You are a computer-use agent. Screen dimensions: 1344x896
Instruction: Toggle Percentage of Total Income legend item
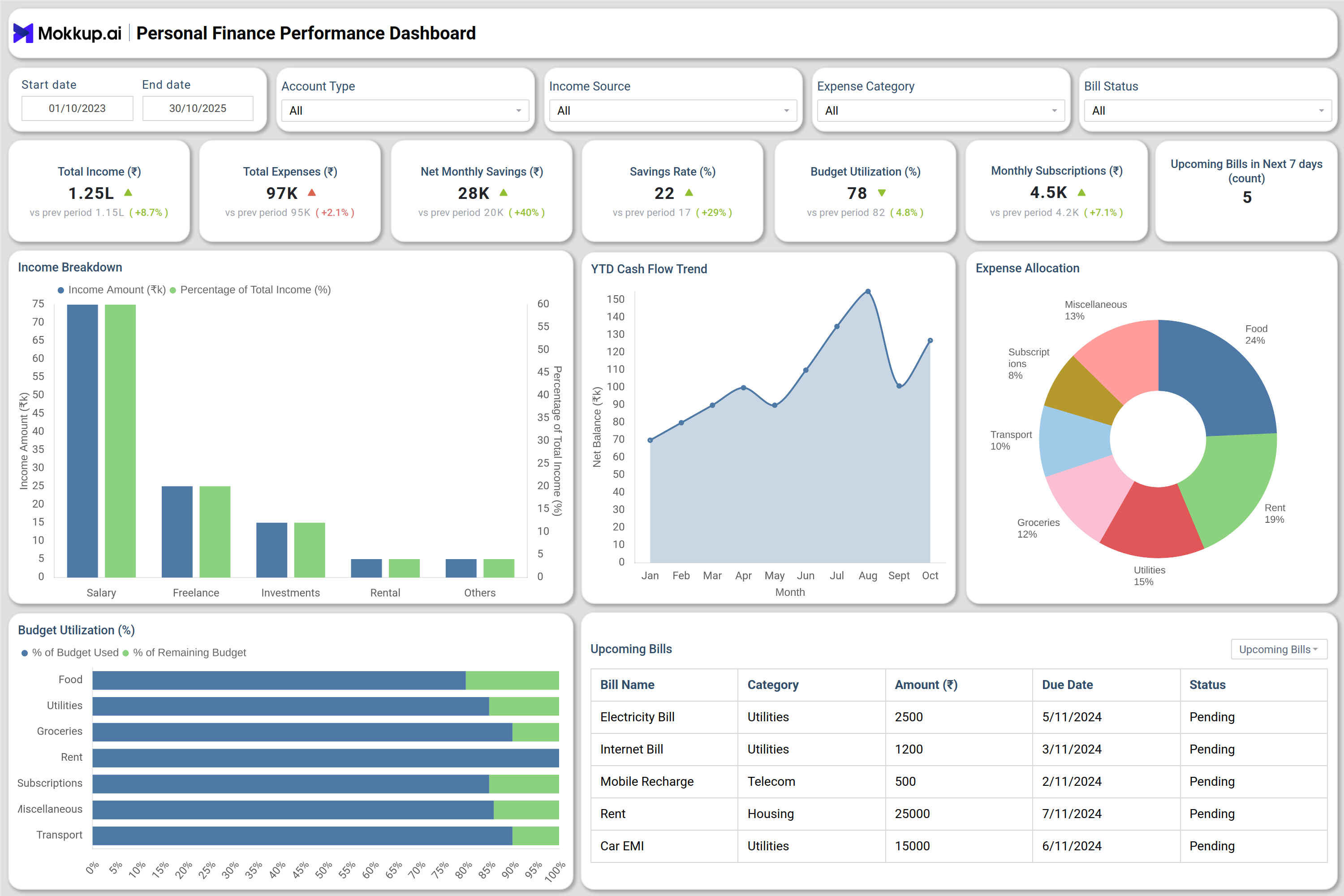[250, 290]
